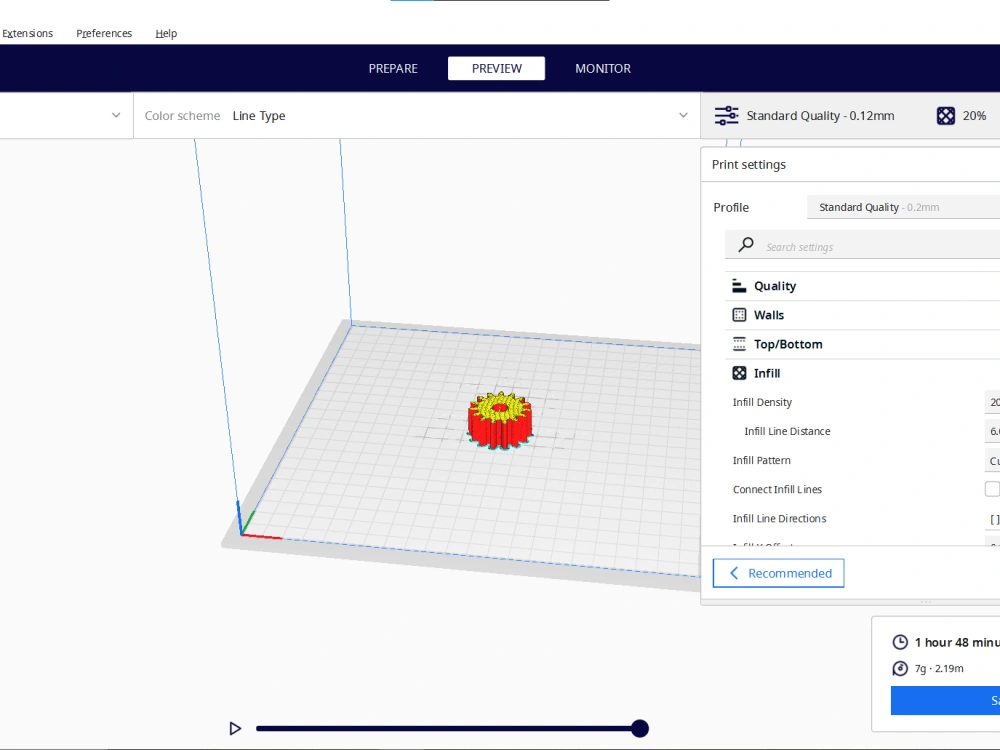Viewport: 1000px width, 750px height.
Task: Expand the Walls settings category
Action: pos(862,315)
